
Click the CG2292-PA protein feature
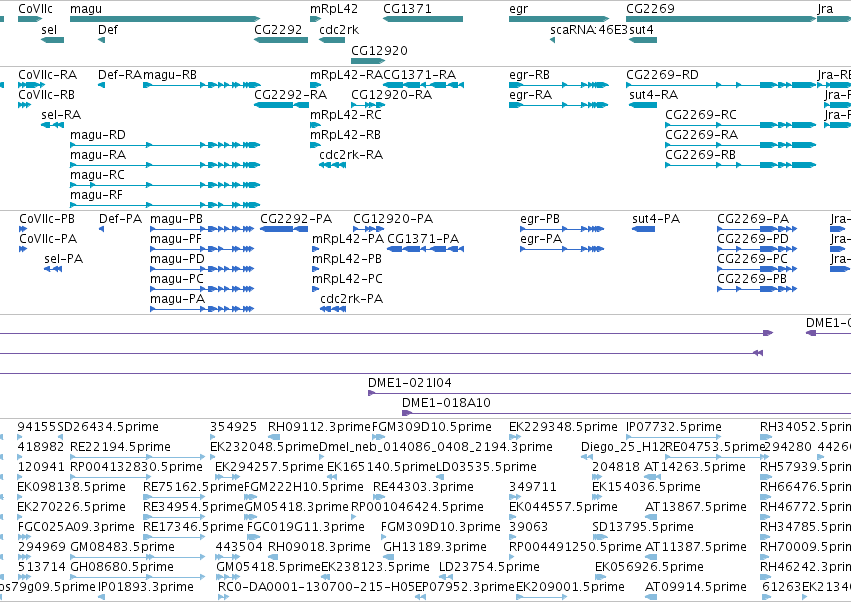coord(284,229)
